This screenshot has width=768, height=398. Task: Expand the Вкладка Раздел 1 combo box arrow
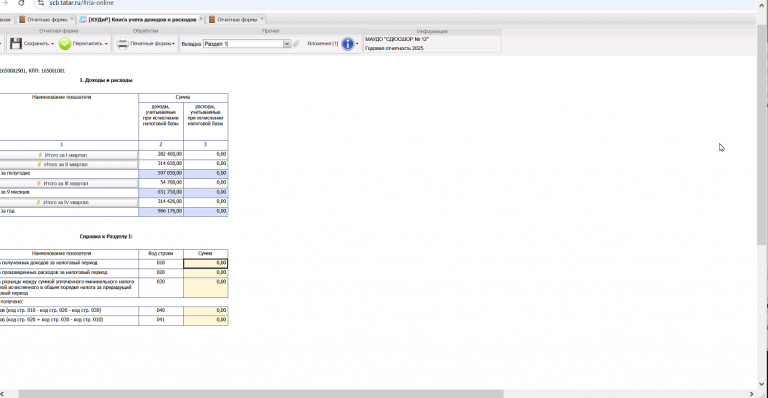coord(287,44)
